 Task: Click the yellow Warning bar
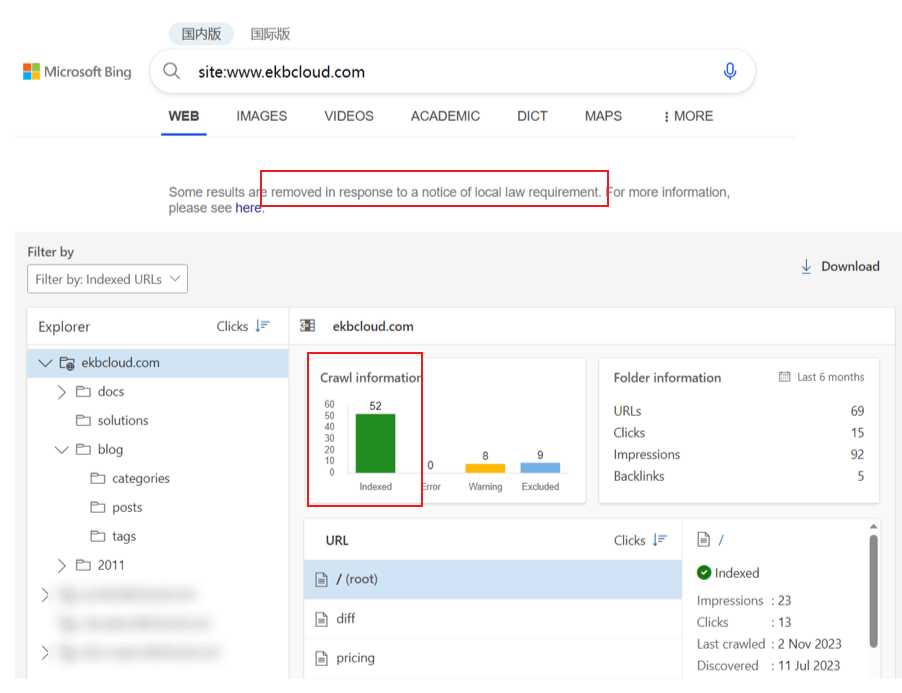click(485, 468)
